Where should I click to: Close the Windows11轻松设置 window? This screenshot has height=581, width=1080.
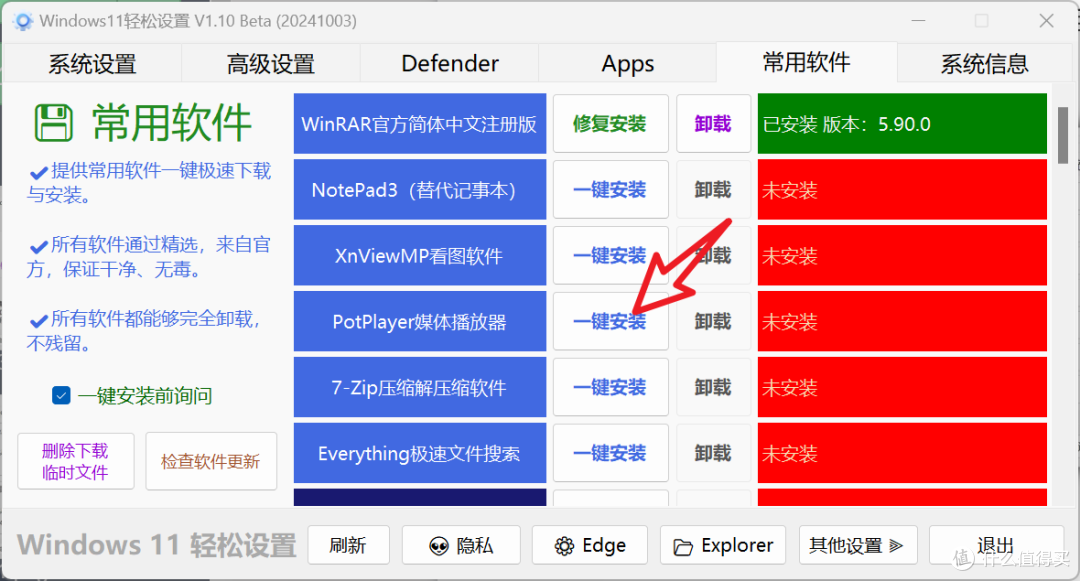1046,21
